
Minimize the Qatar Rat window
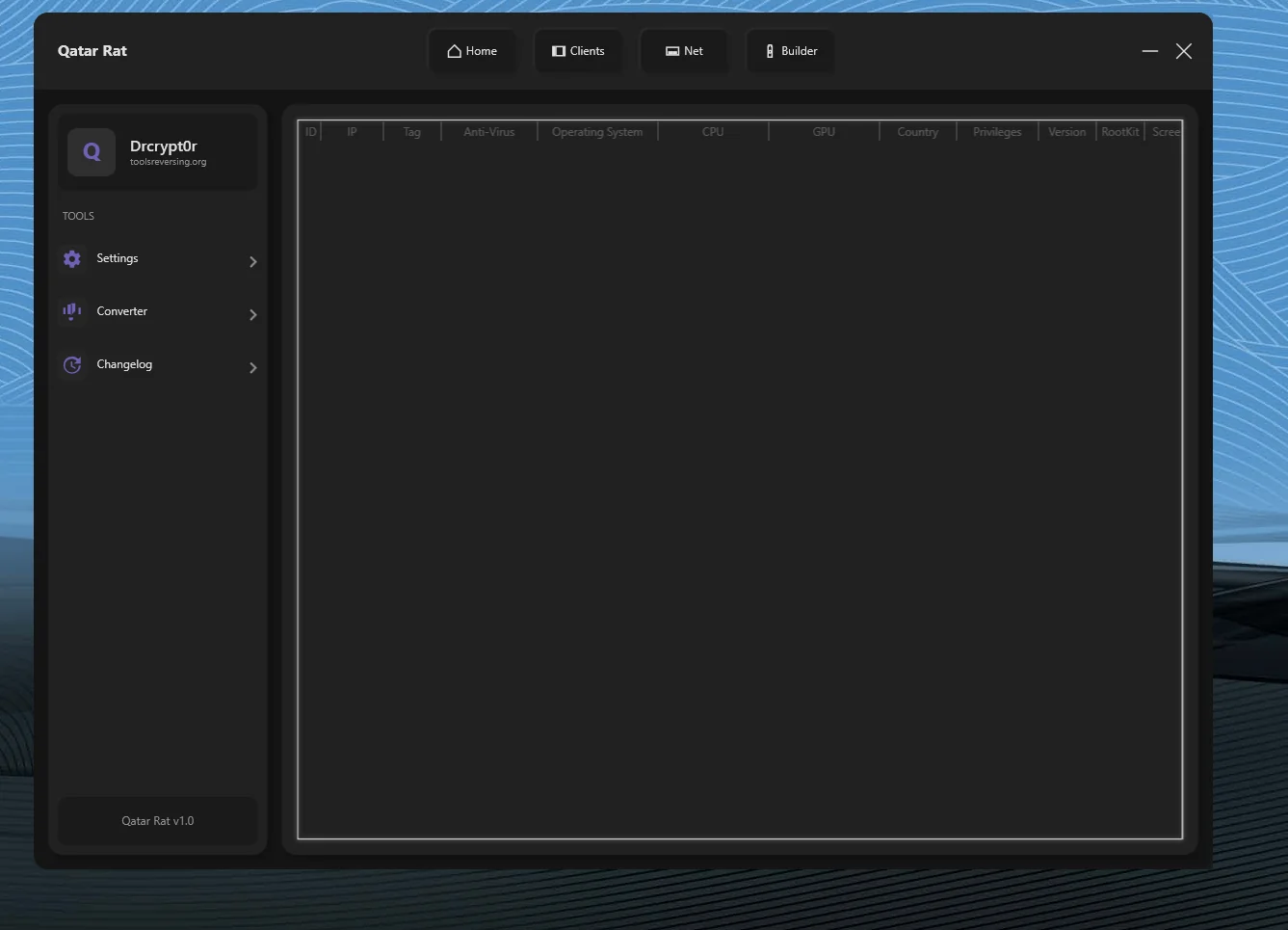(x=1149, y=51)
